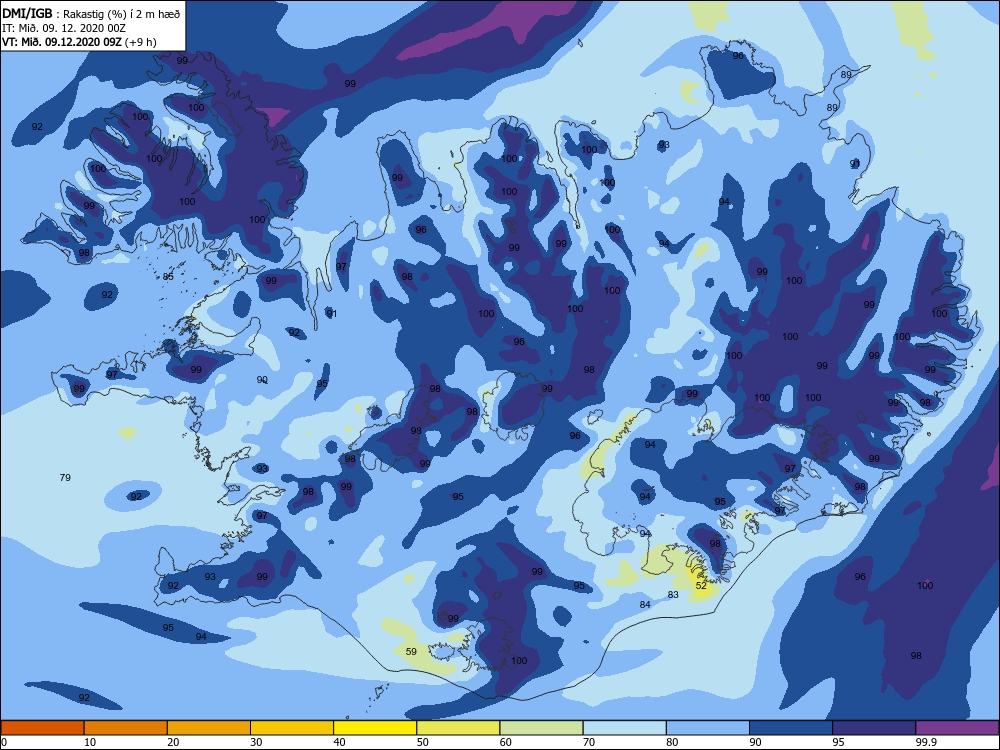Select the '10' legend tick label

90,742
